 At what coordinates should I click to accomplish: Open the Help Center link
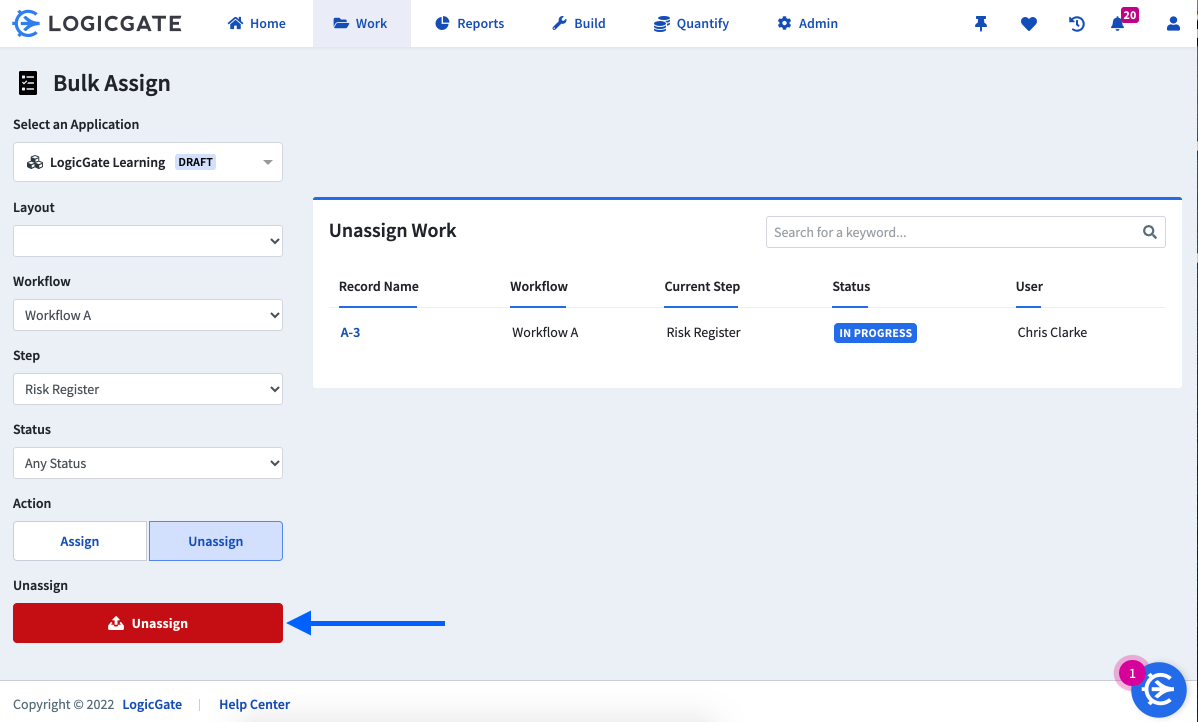point(254,704)
